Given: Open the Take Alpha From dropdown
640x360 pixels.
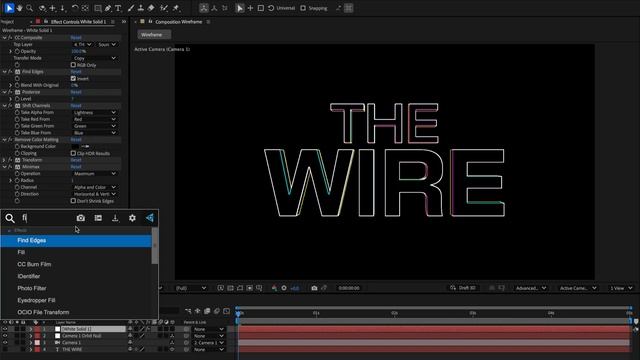Looking at the screenshot, I should tap(95, 112).
